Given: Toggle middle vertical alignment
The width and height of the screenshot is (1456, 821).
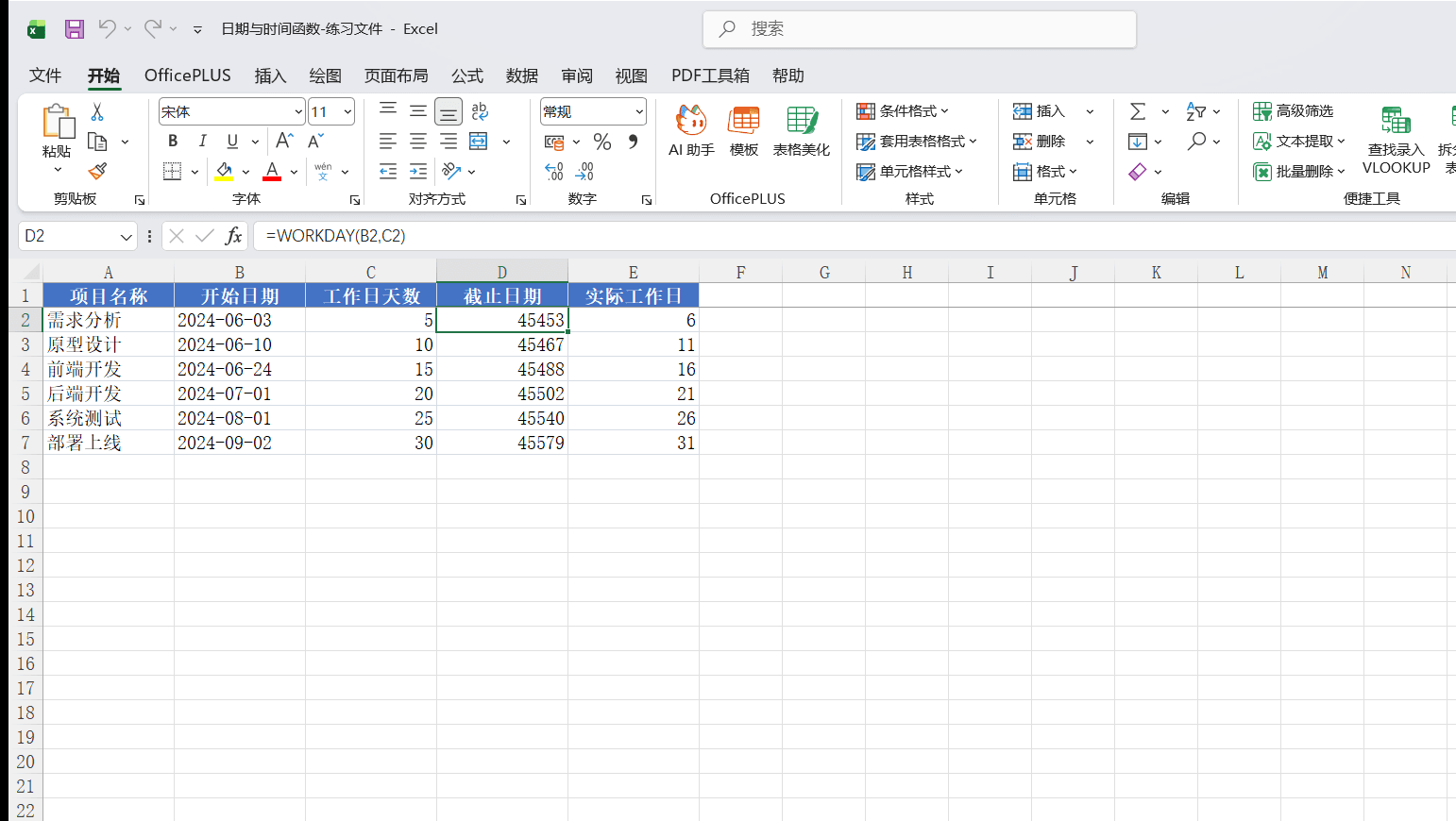Looking at the screenshot, I should point(418,111).
